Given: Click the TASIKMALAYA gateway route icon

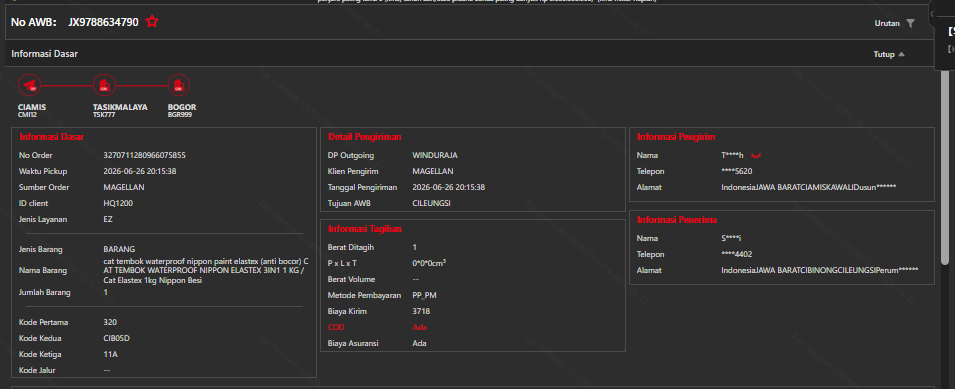Looking at the screenshot, I should click(x=104, y=85).
